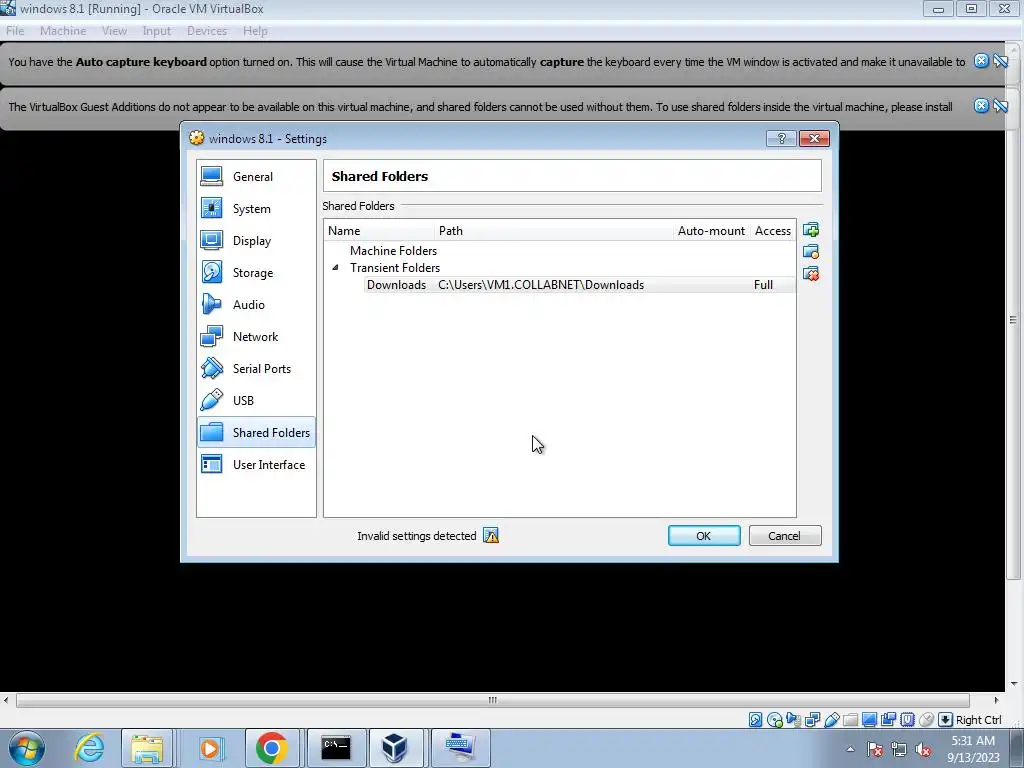Screen dimensions: 1024x768
Task: Select the Display settings category
Action: pos(256,241)
